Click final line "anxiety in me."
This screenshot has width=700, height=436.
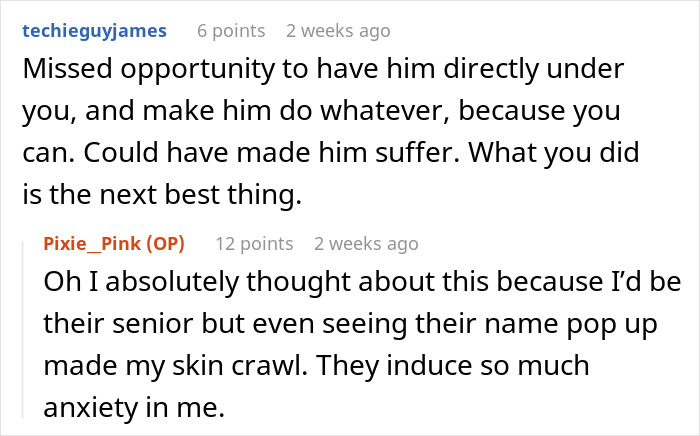(134, 407)
